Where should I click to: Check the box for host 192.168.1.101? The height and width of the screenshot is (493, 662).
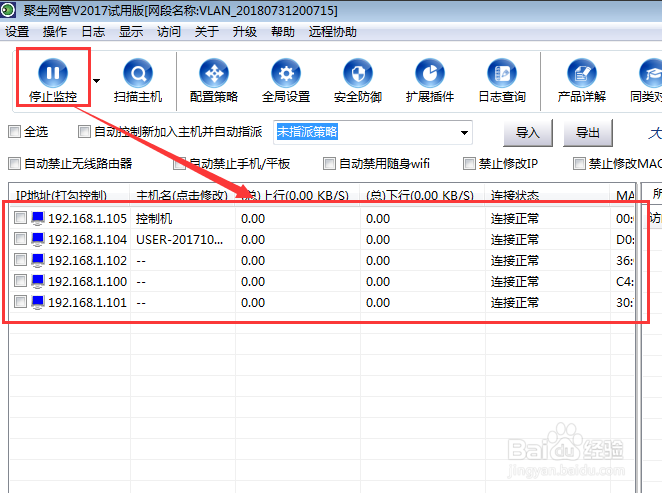pyautogui.click(x=20, y=302)
